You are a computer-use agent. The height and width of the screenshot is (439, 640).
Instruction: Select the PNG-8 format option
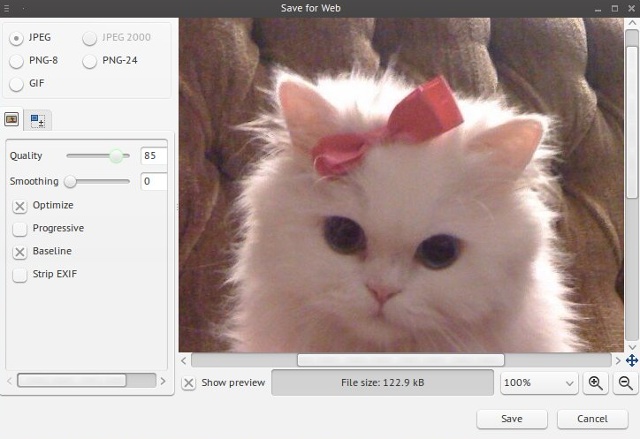click(17, 61)
